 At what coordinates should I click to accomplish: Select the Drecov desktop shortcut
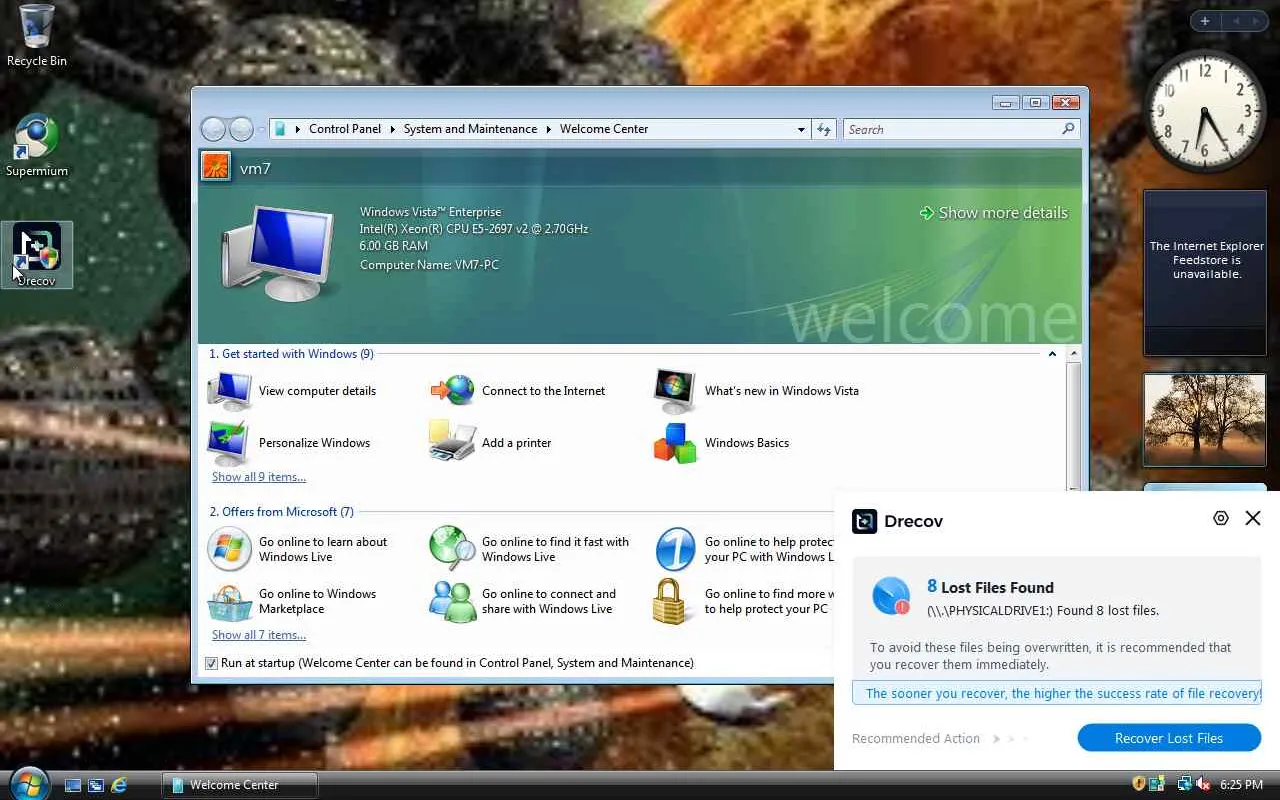click(37, 255)
